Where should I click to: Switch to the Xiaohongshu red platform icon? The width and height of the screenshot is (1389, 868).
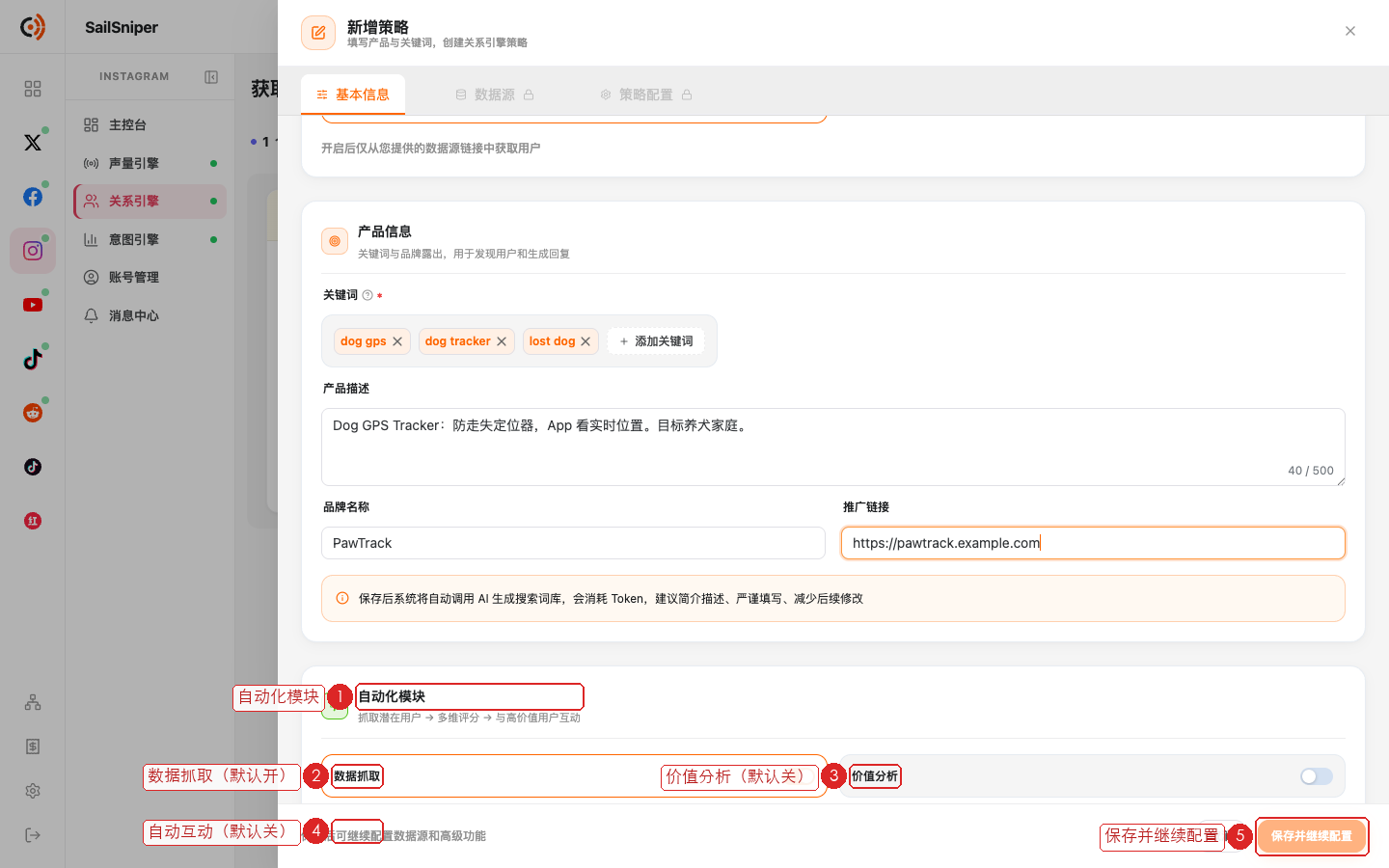pos(33,521)
